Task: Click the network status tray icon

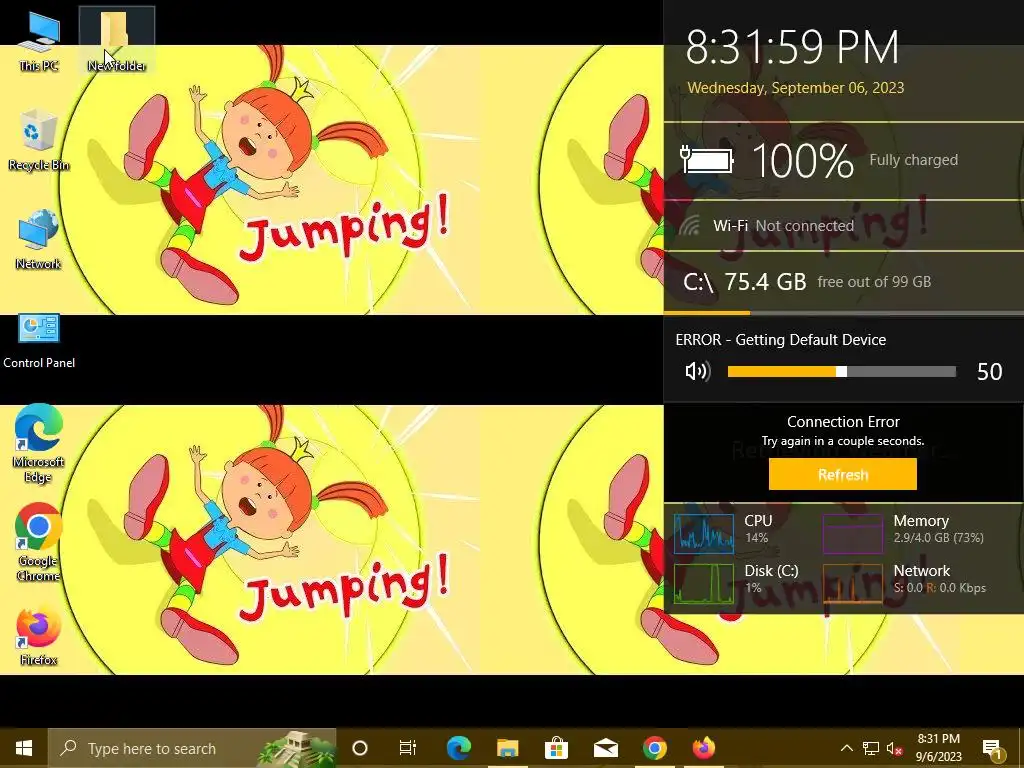Action: point(871,748)
